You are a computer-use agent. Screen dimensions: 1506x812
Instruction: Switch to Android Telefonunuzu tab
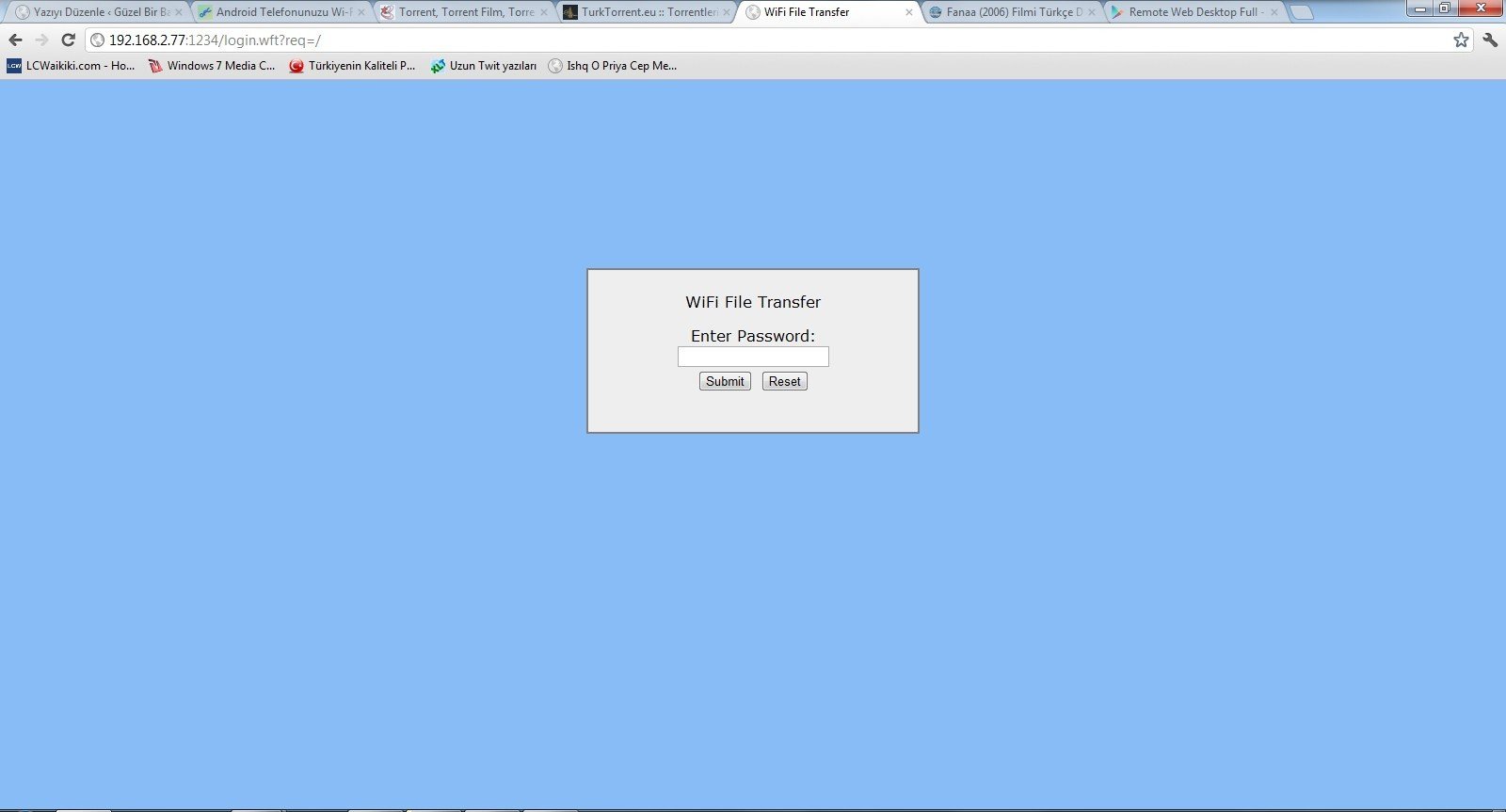(x=278, y=12)
